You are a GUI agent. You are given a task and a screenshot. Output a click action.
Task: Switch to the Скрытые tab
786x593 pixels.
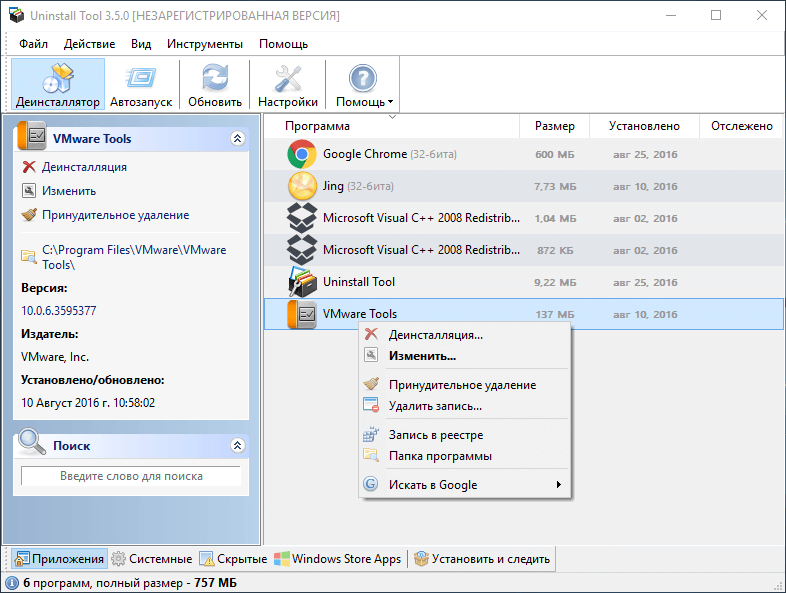point(234,558)
